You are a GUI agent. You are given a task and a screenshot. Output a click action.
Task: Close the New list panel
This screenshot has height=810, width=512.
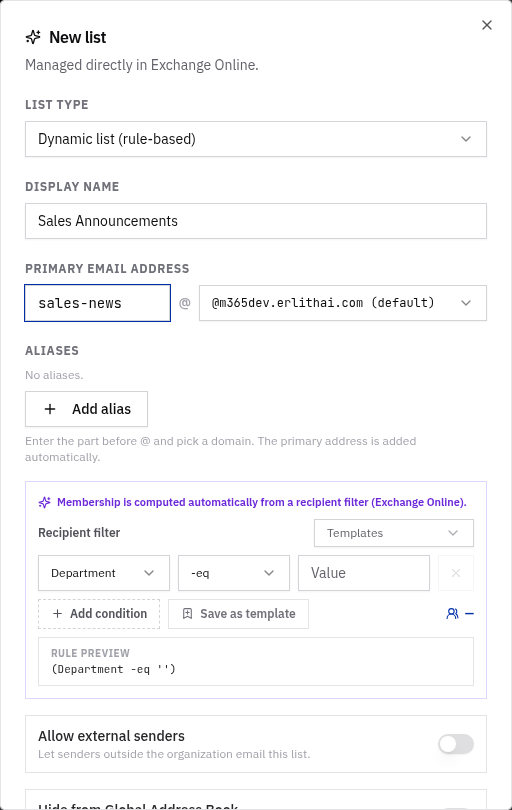tap(487, 25)
